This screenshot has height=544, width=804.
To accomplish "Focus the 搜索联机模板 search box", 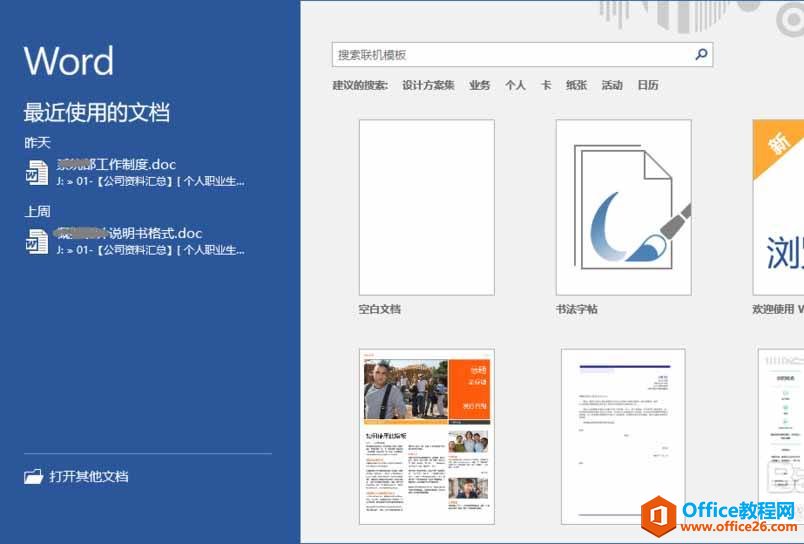I will (522, 55).
